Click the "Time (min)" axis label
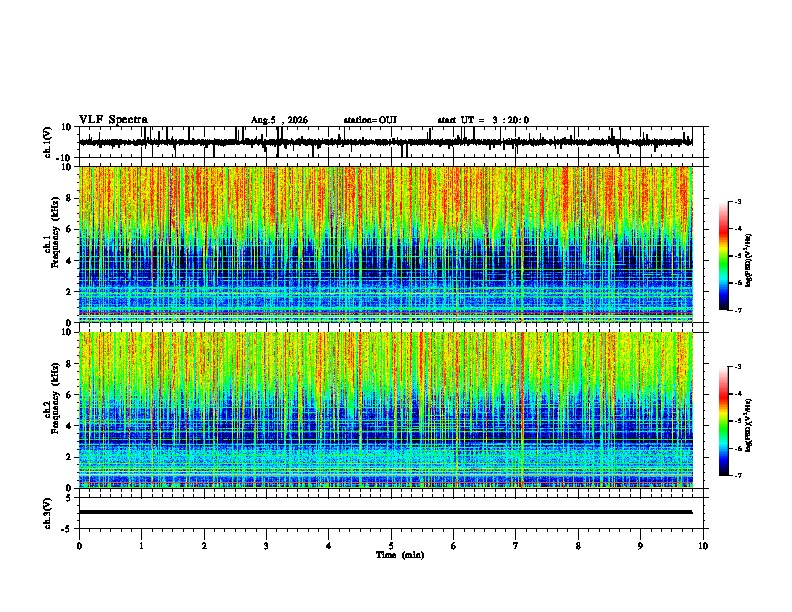The width and height of the screenshot is (792, 612). 400,555
